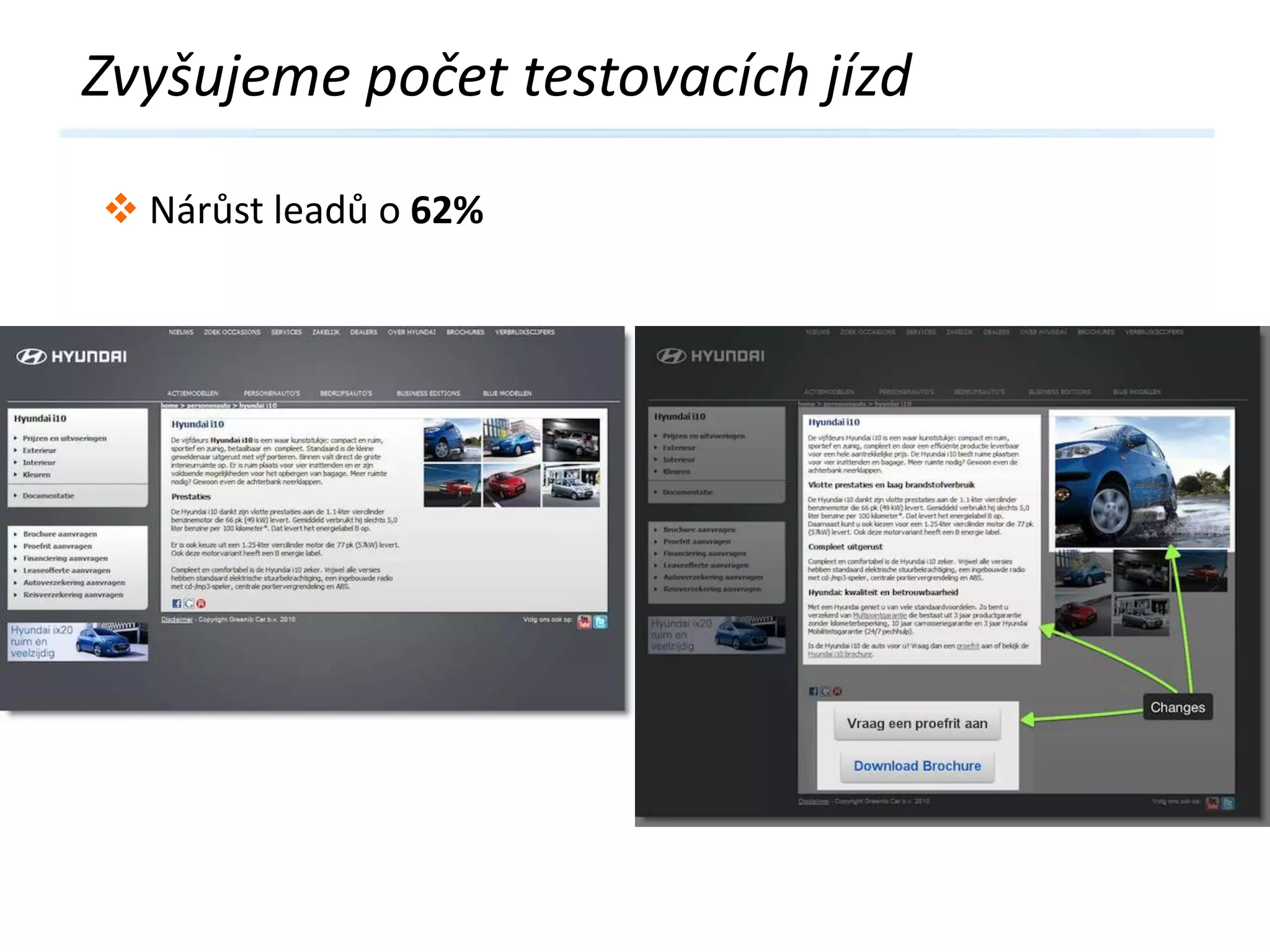1270x952 pixels.
Task: Open SERVICES in the left page top menu
Action: [x=286, y=332]
